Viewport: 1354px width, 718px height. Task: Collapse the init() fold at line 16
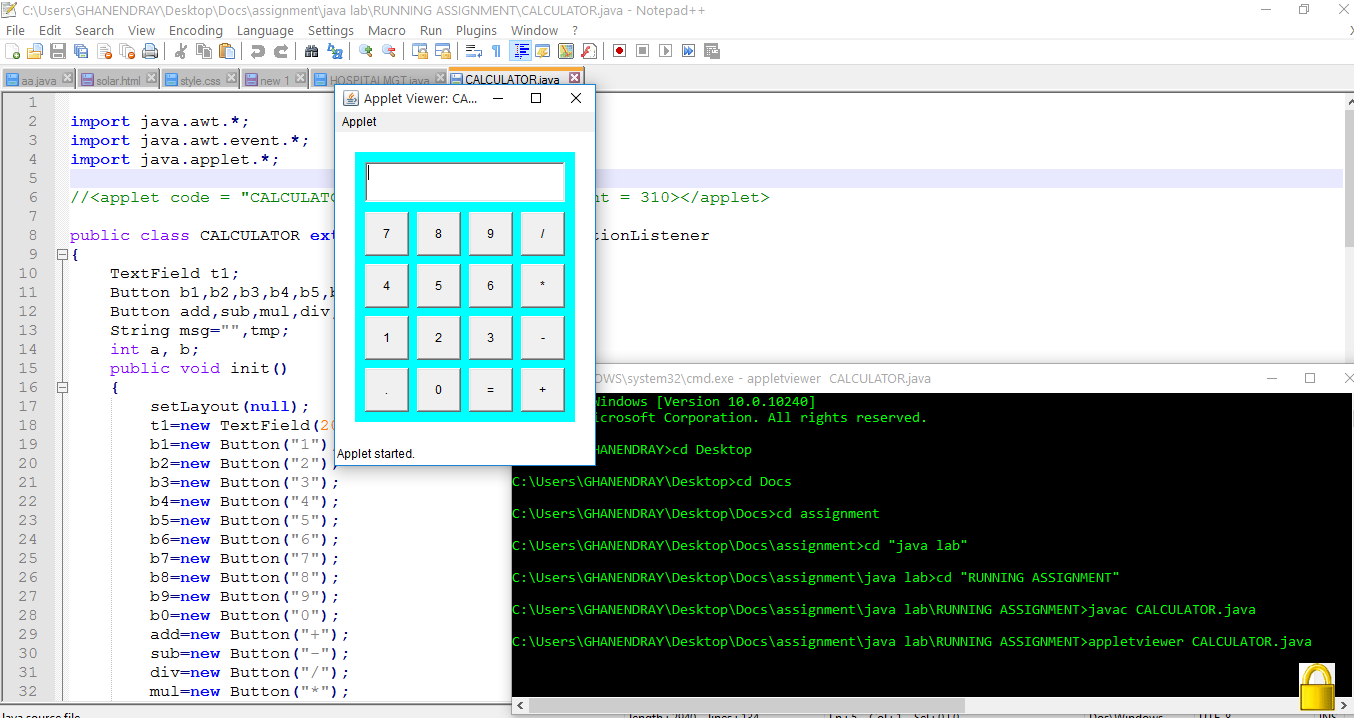coord(62,388)
